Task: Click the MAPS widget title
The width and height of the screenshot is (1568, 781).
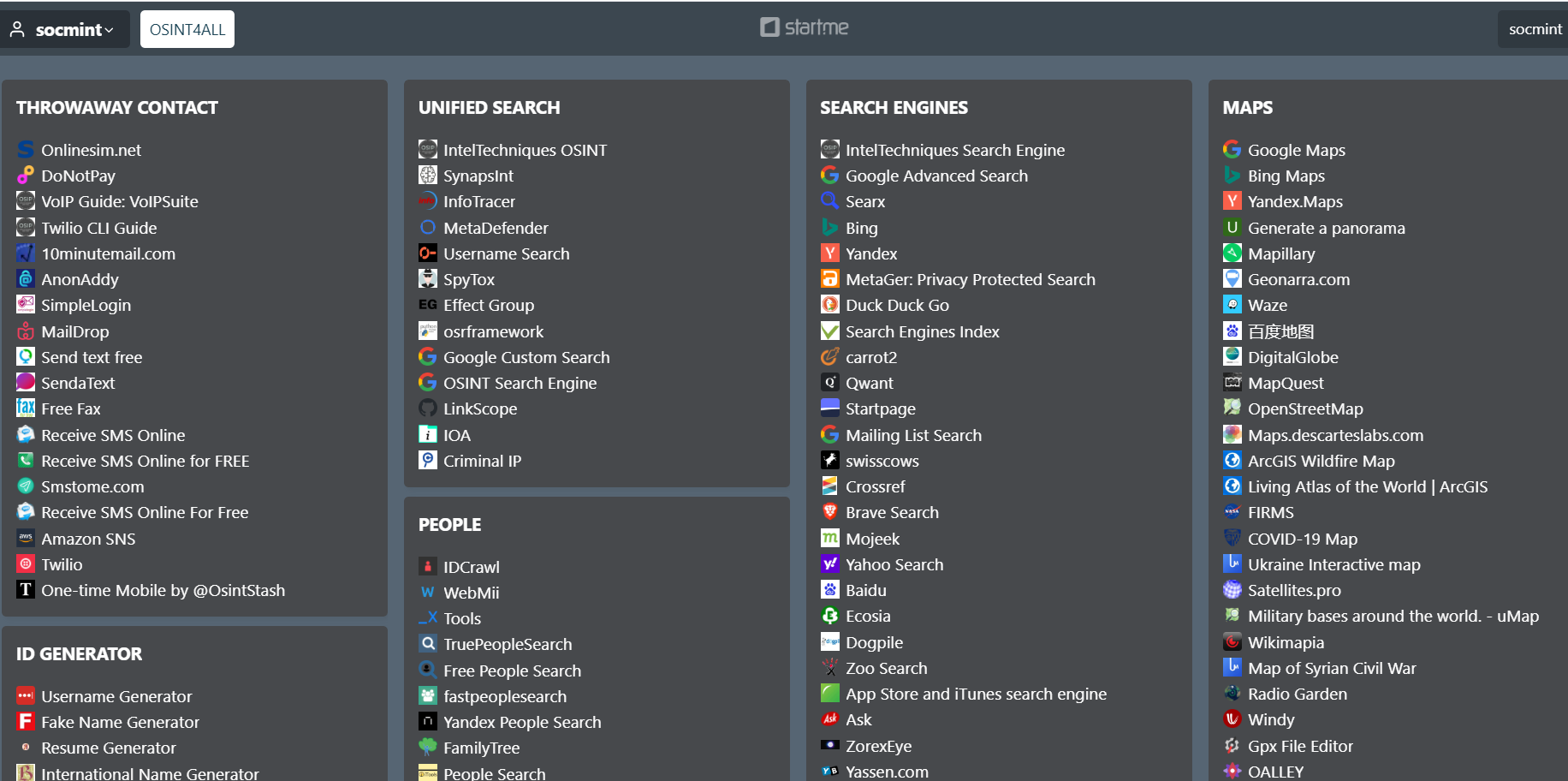Action: pyautogui.click(x=1247, y=108)
